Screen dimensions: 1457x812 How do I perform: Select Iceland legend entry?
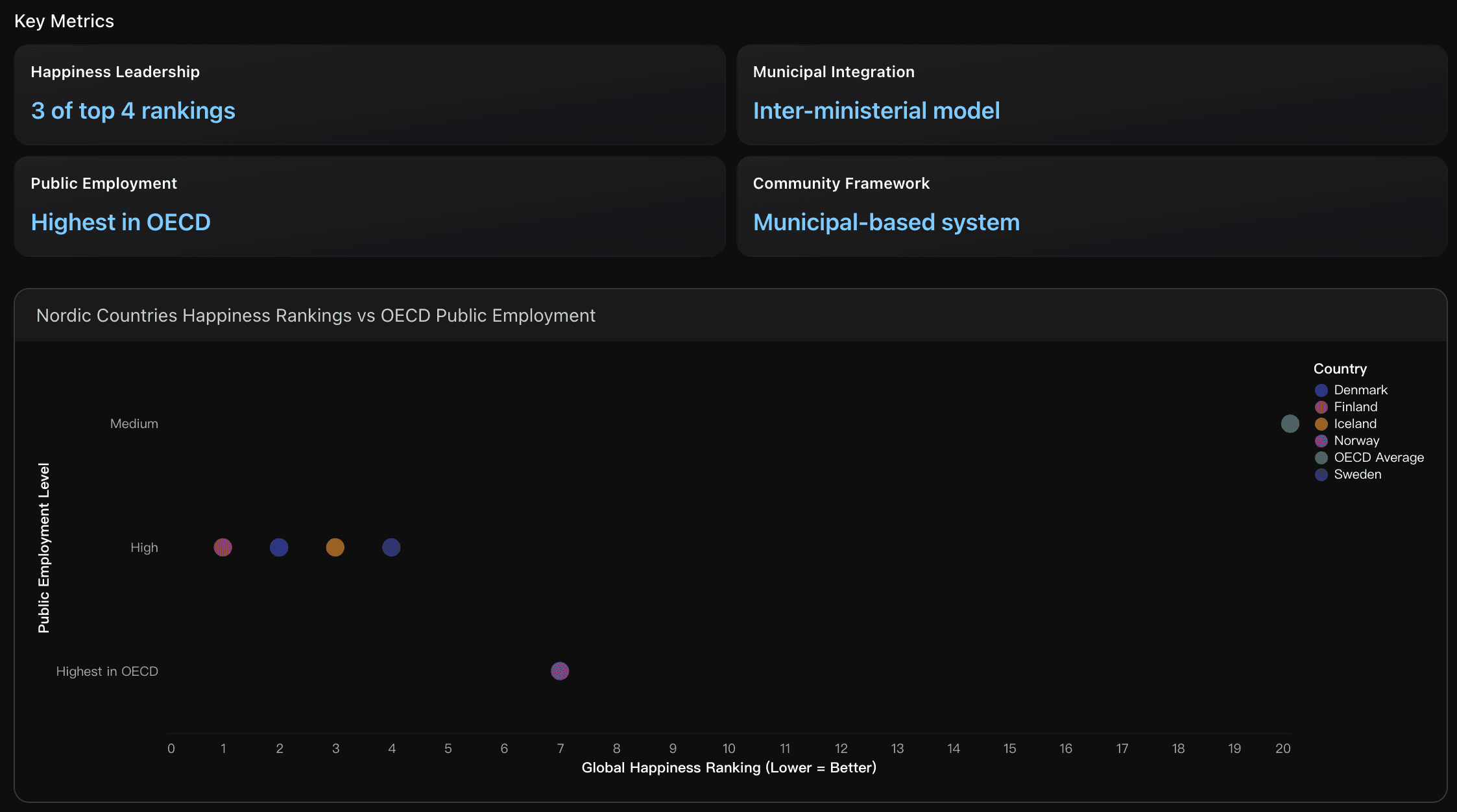point(1355,424)
